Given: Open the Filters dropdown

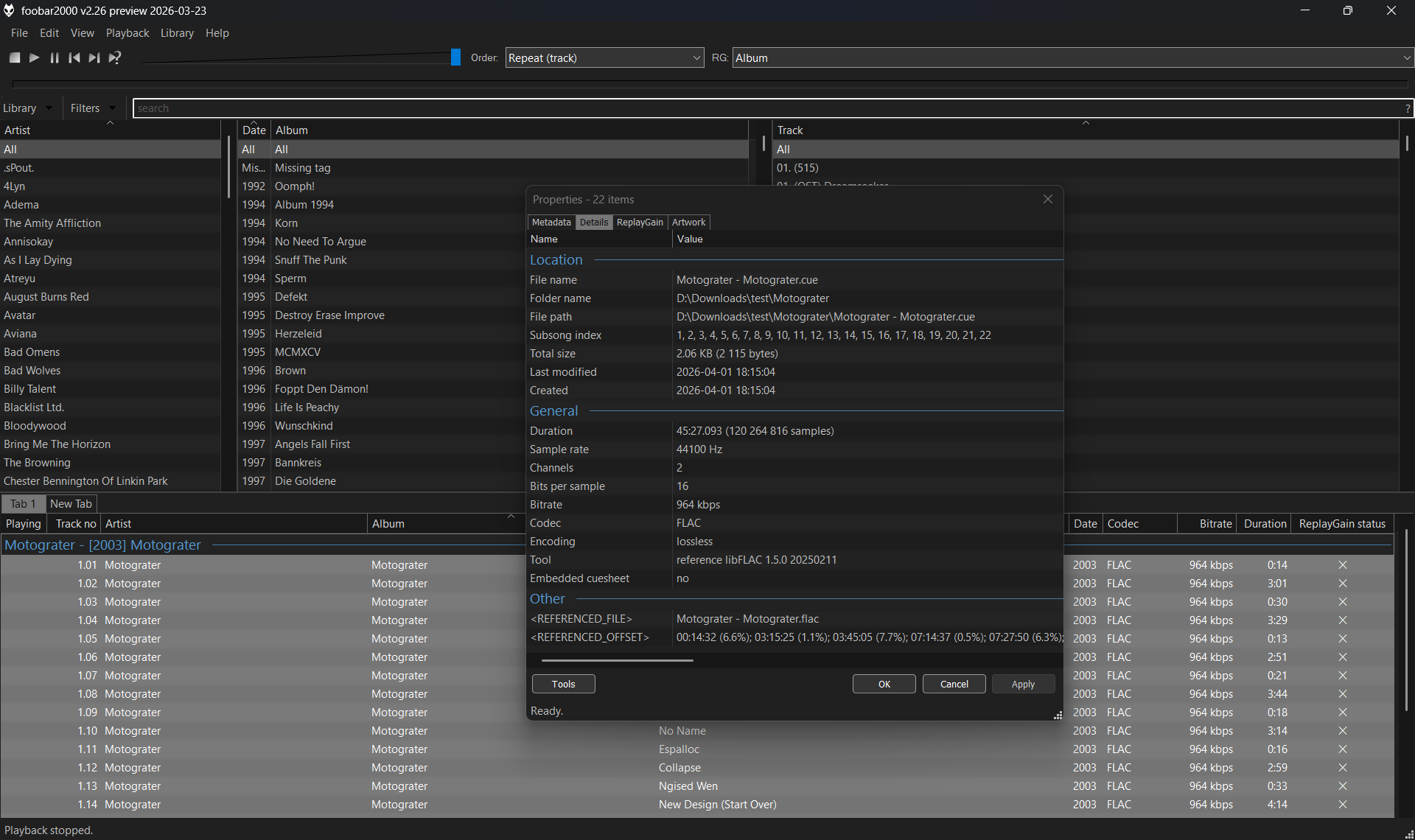Looking at the screenshot, I should 93,108.
